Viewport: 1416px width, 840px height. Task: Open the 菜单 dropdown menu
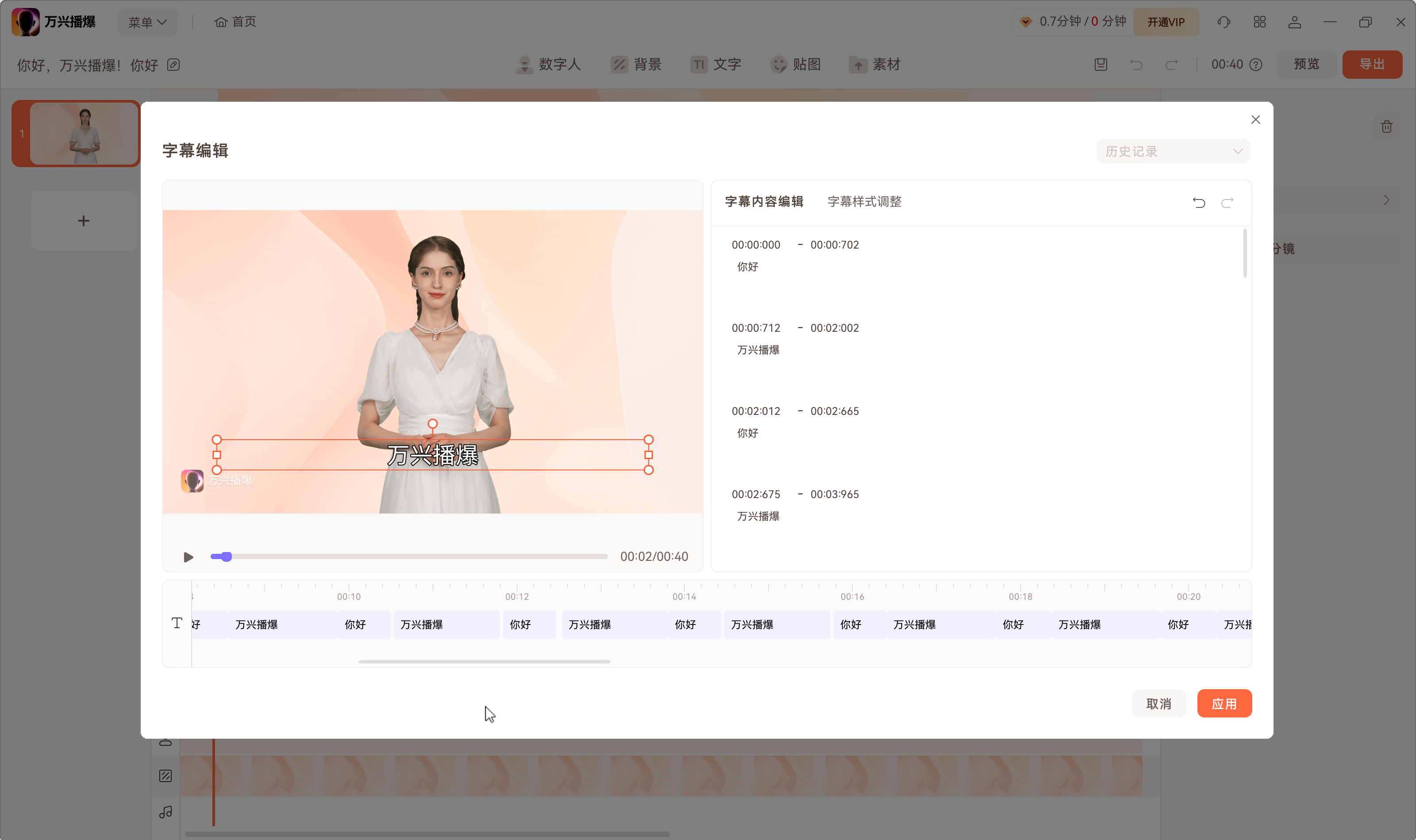pos(147,22)
